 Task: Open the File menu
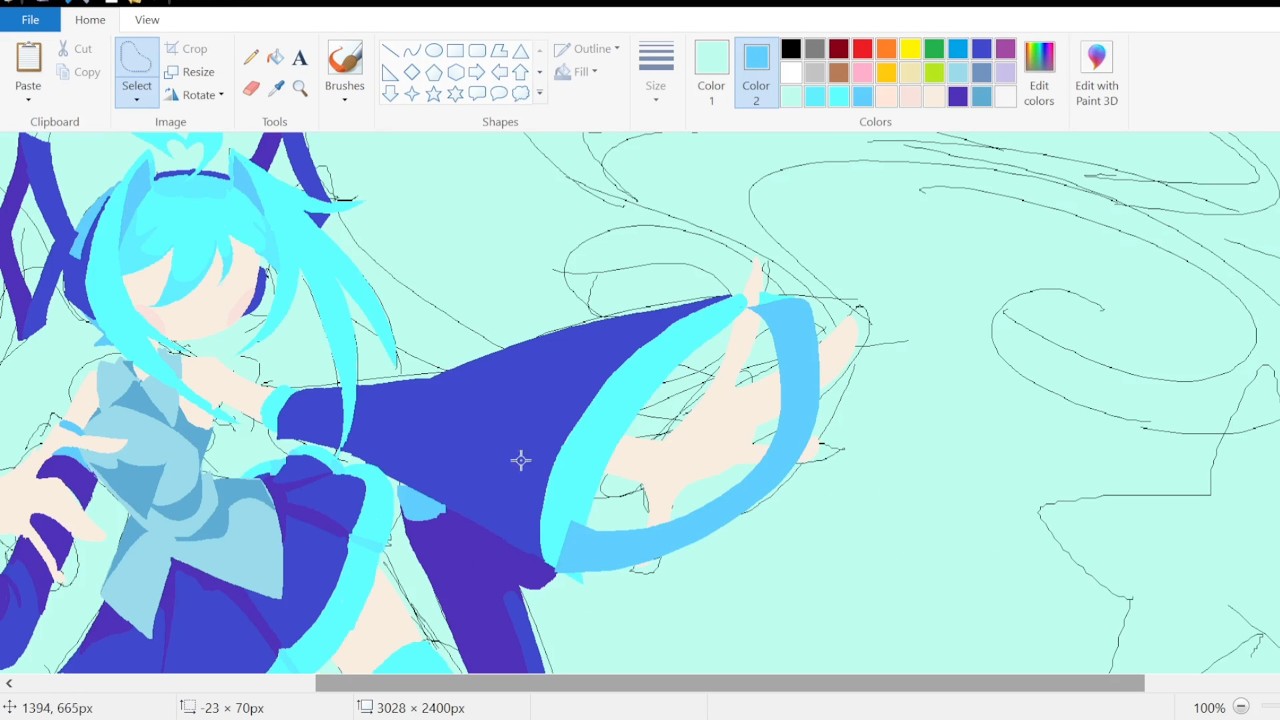click(30, 19)
